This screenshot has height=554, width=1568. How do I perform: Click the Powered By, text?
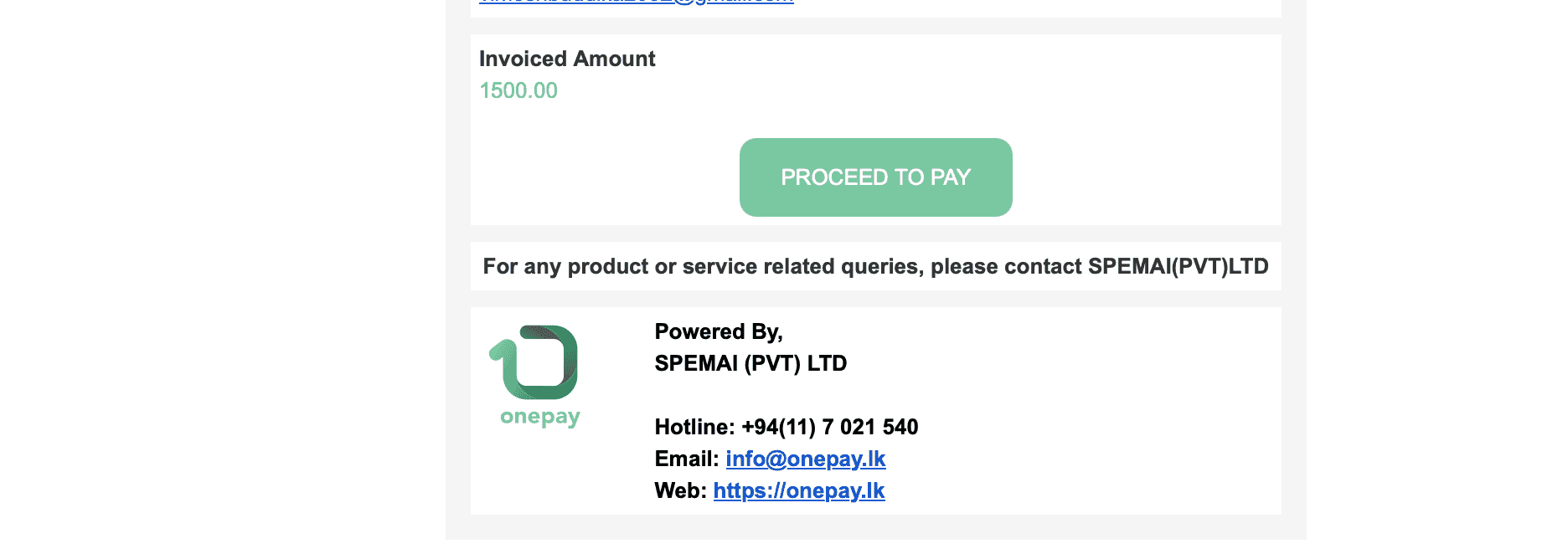[x=718, y=331]
